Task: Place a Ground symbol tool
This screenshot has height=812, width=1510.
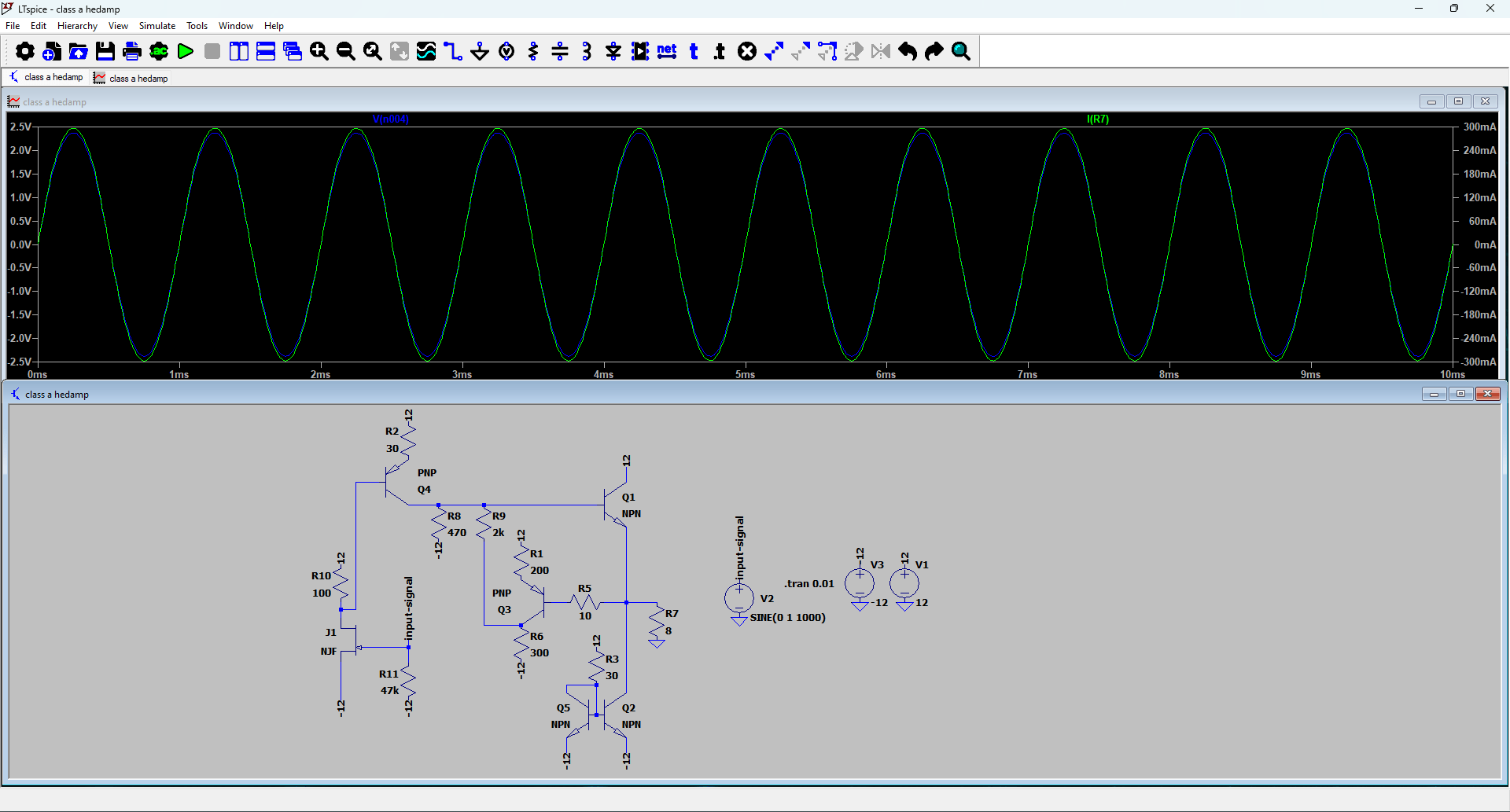Action: coord(480,52)
